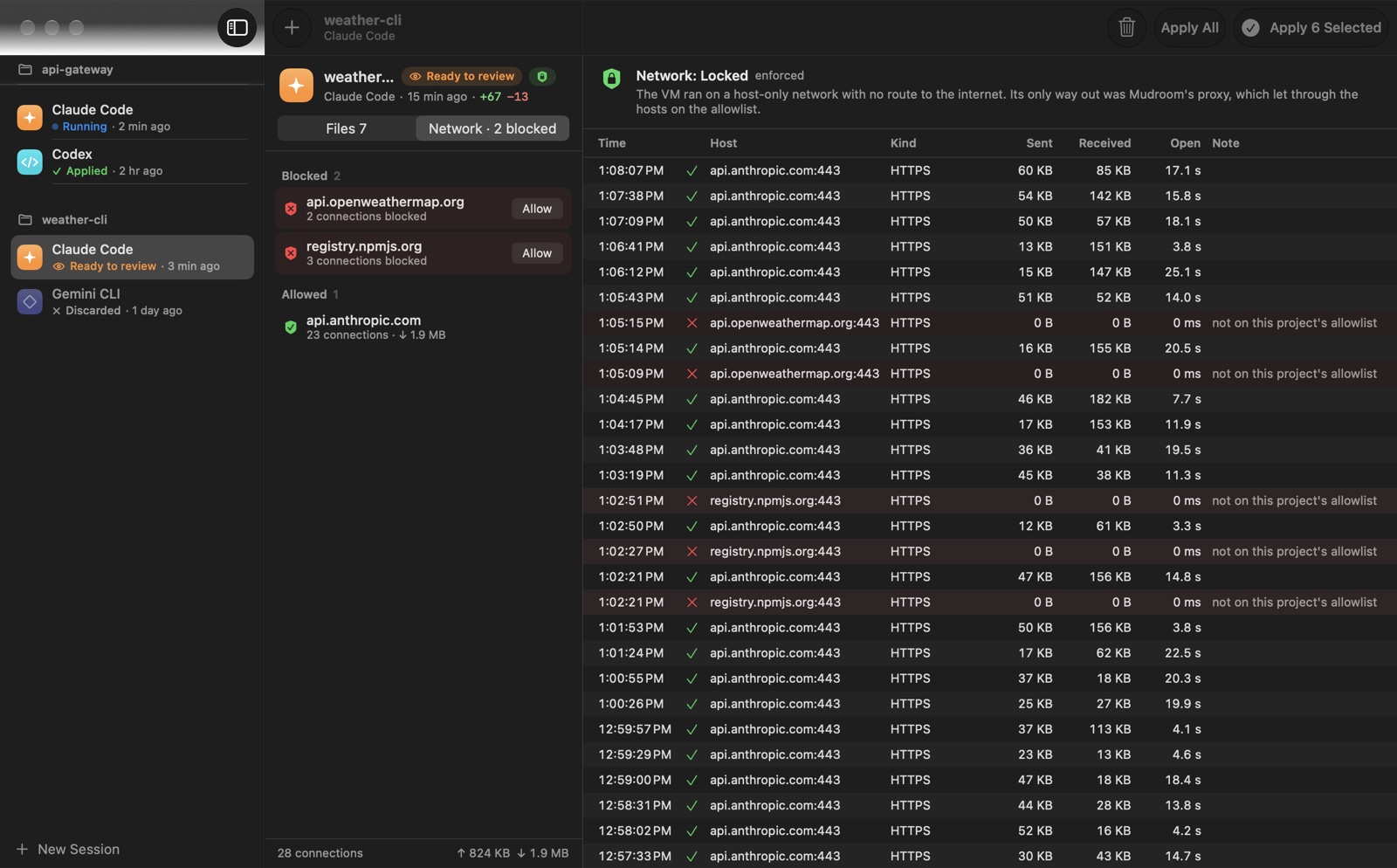Click the green shield badge beside Ready to review
The height and width of the screenshot is (868, 1397).
click(x=542, y=77)
